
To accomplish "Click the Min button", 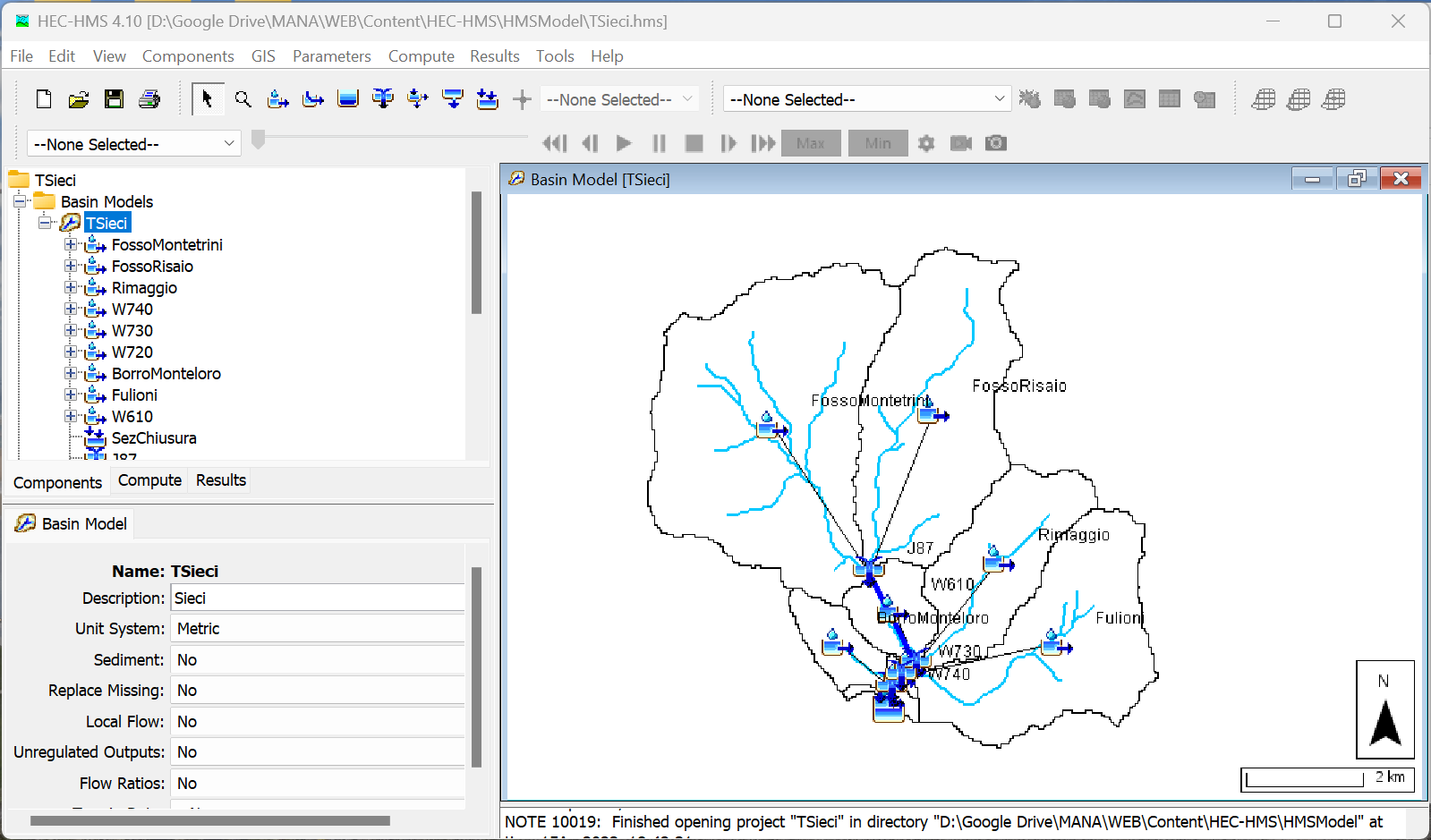I will 878,143.
